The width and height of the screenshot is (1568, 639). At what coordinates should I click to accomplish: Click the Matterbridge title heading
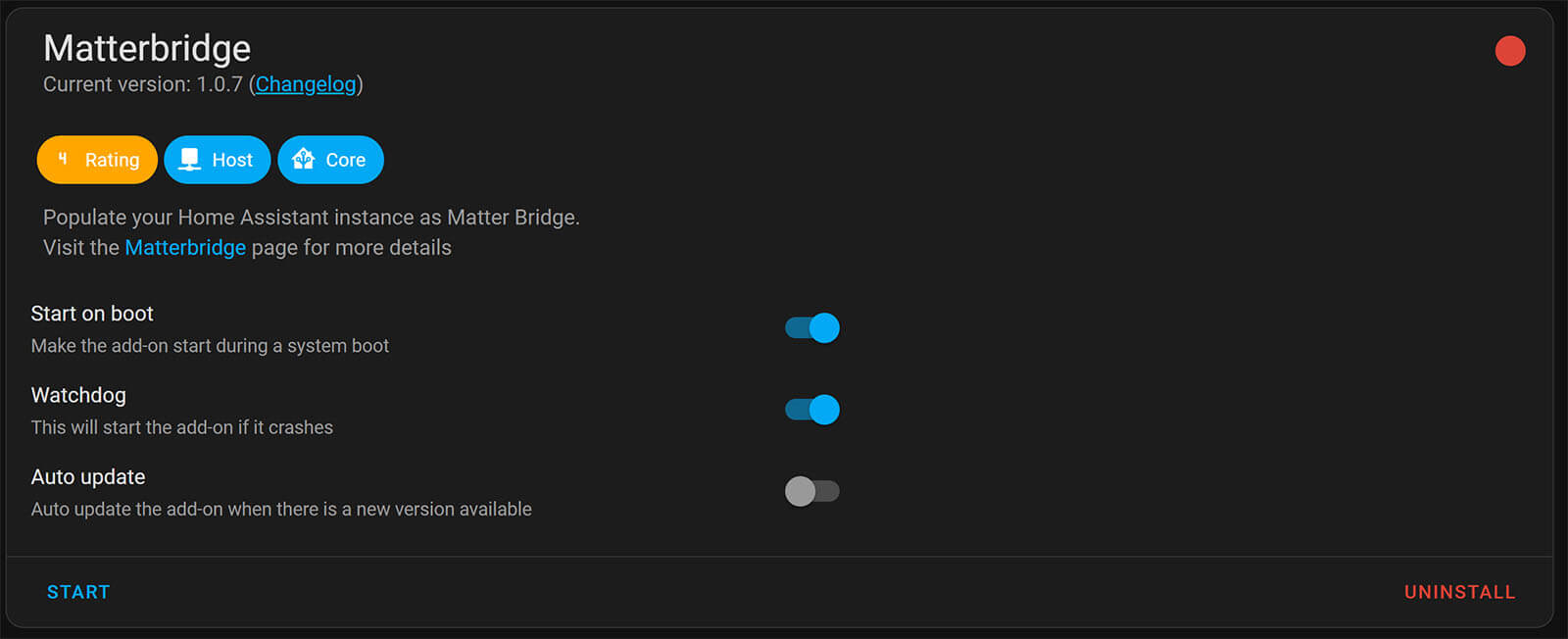point(147,48)
